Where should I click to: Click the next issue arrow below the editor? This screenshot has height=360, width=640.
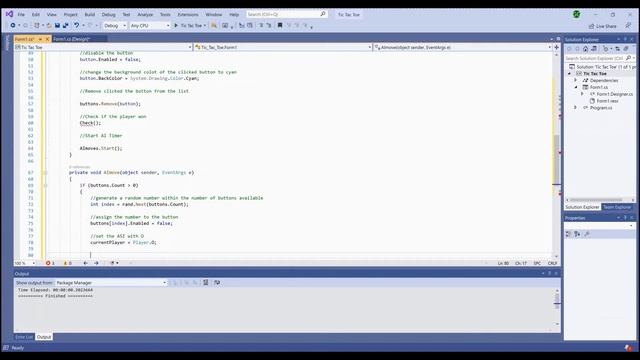pyautogui.click(x=96, y=263)
